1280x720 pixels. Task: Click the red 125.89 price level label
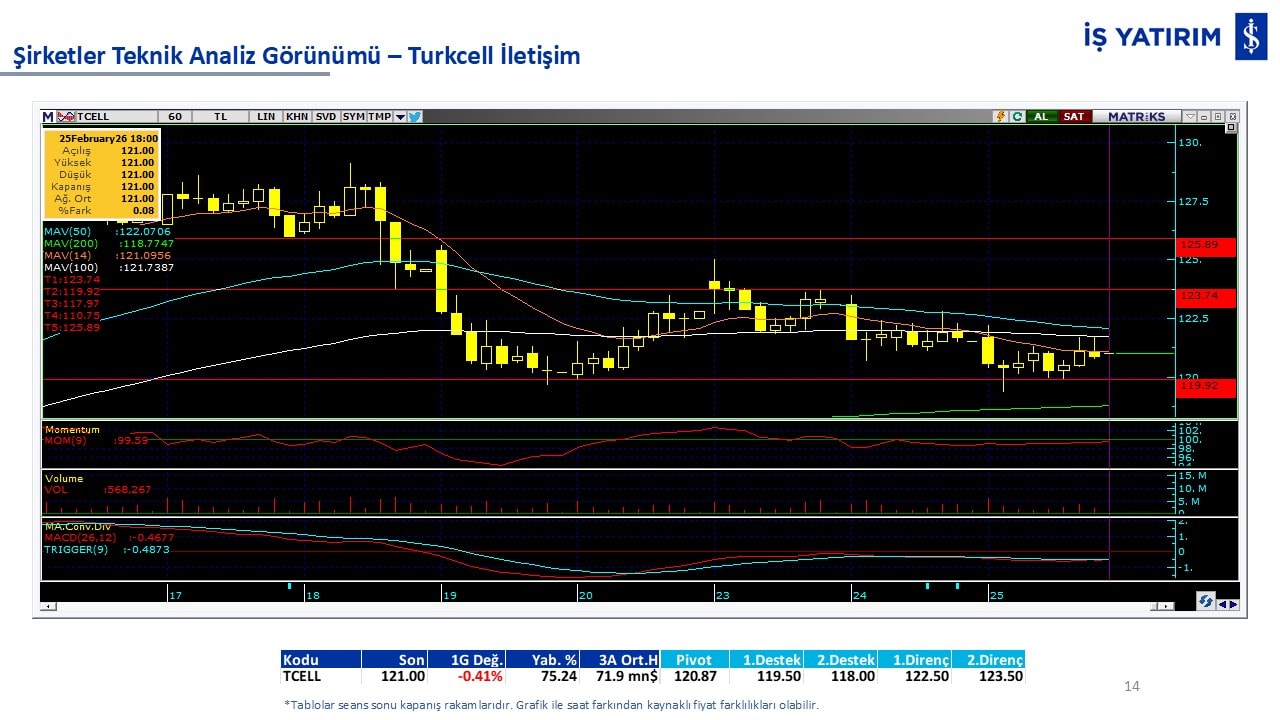[x=1206, y=245]
